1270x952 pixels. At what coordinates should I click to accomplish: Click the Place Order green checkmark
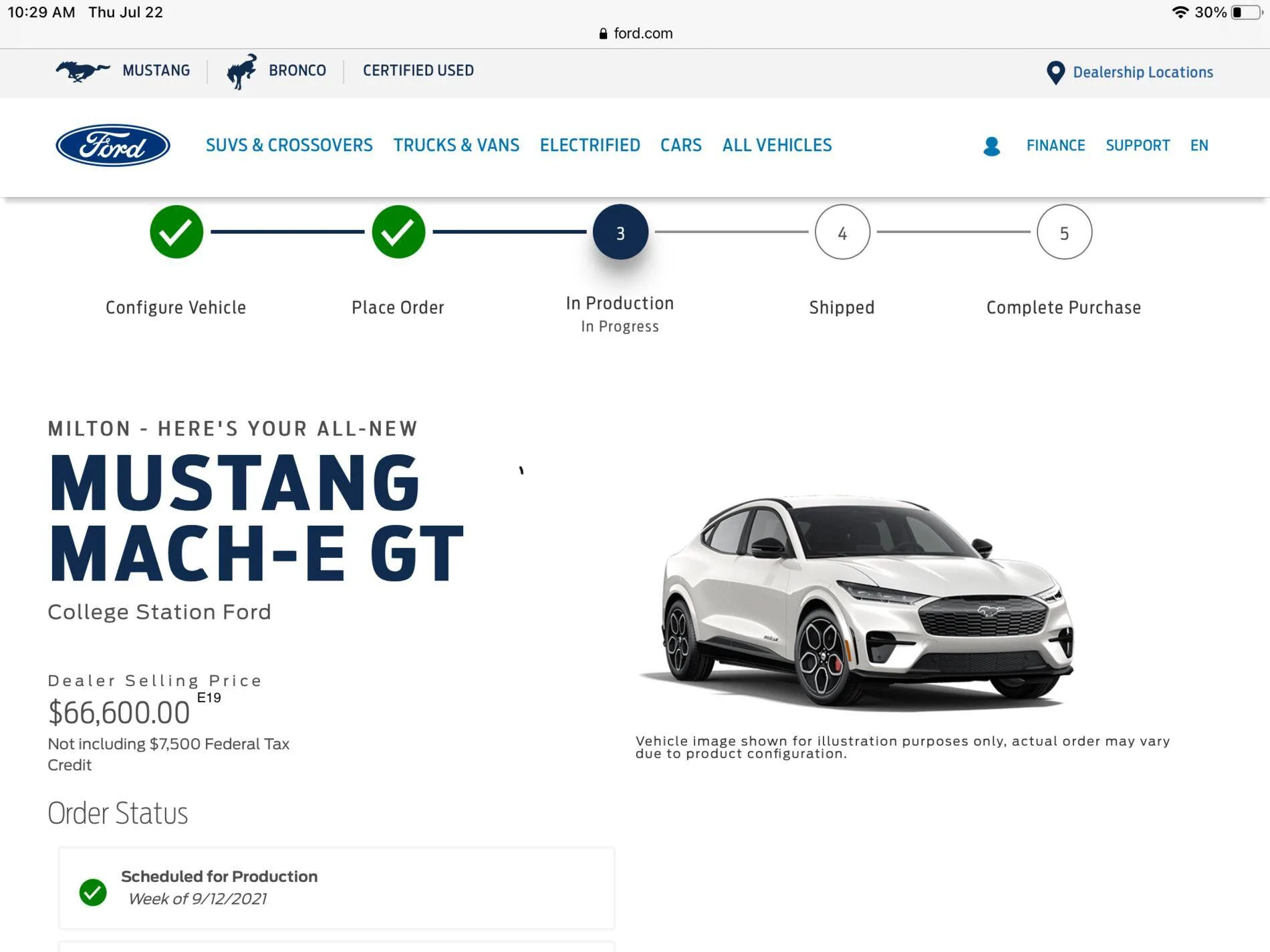398,232
